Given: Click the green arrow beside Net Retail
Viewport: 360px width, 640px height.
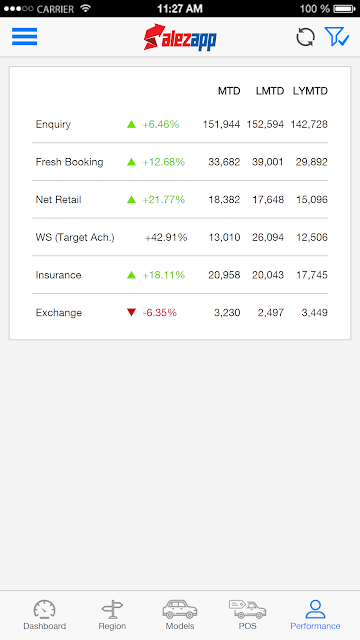Looking at the screenshot, I should coord(131,200).
